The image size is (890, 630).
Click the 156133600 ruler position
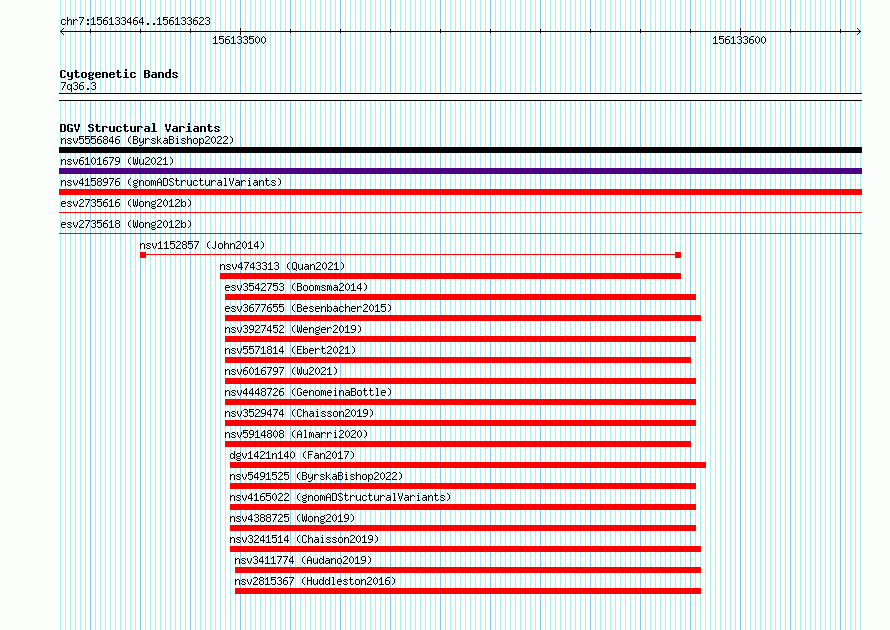(x=739, y=40)
